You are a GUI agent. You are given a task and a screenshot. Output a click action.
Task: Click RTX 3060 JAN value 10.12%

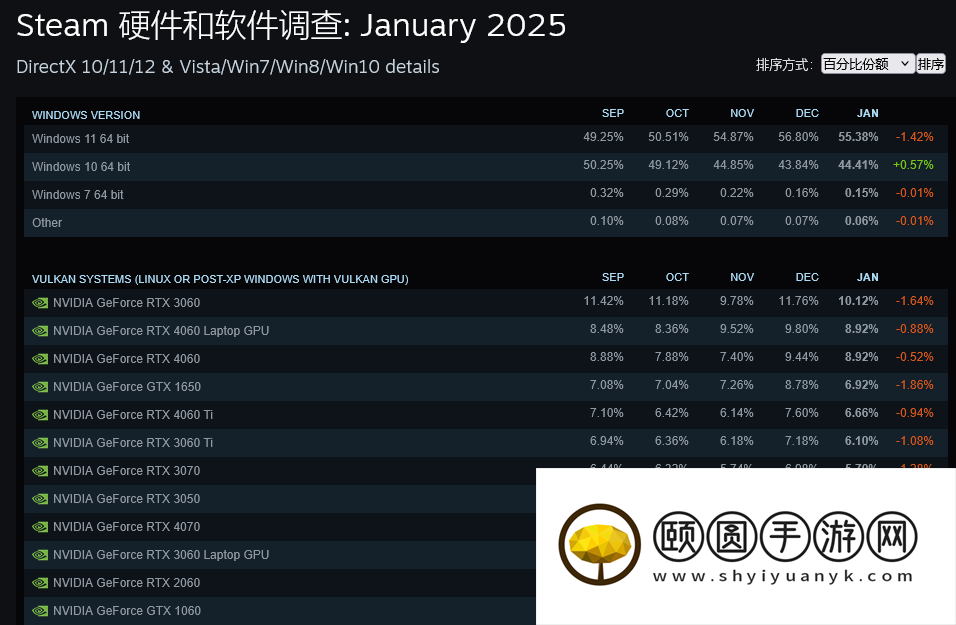(858, 301)
